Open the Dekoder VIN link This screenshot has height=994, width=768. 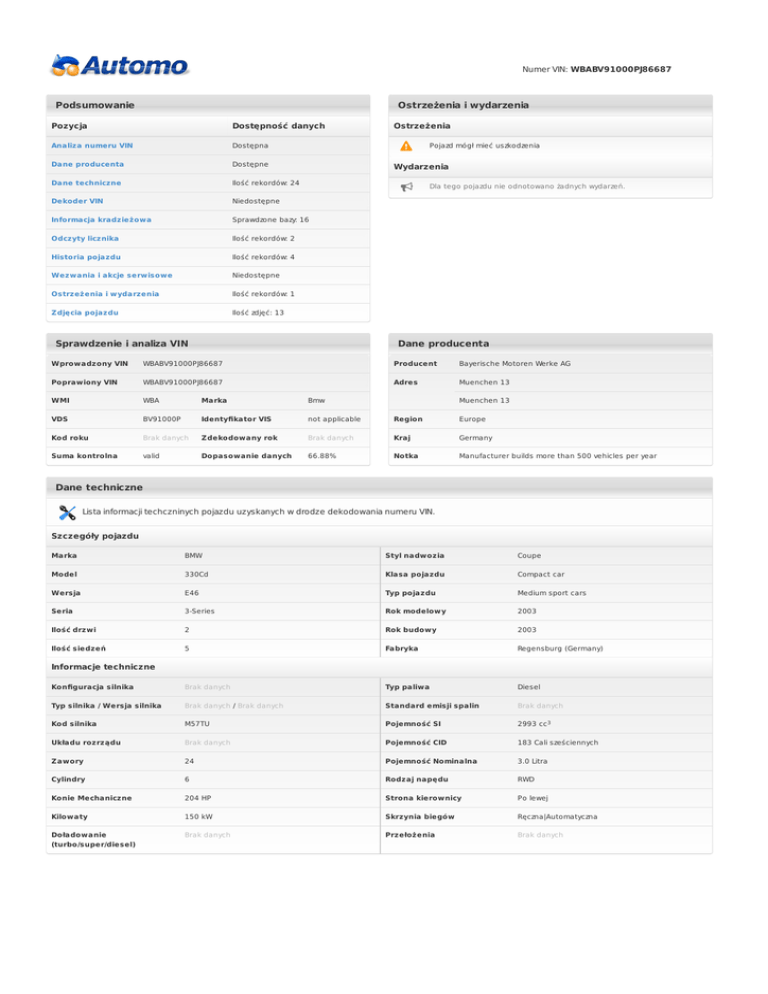click(x=77, y=201)
